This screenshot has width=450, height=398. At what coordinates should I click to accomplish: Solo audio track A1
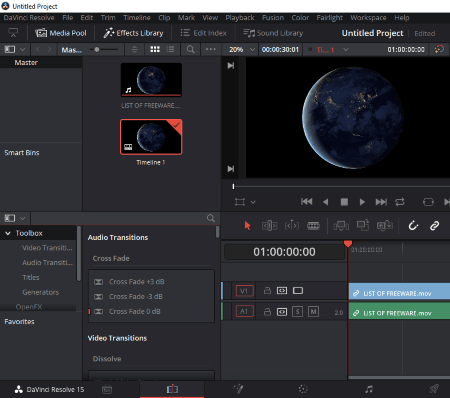point(297,312)
